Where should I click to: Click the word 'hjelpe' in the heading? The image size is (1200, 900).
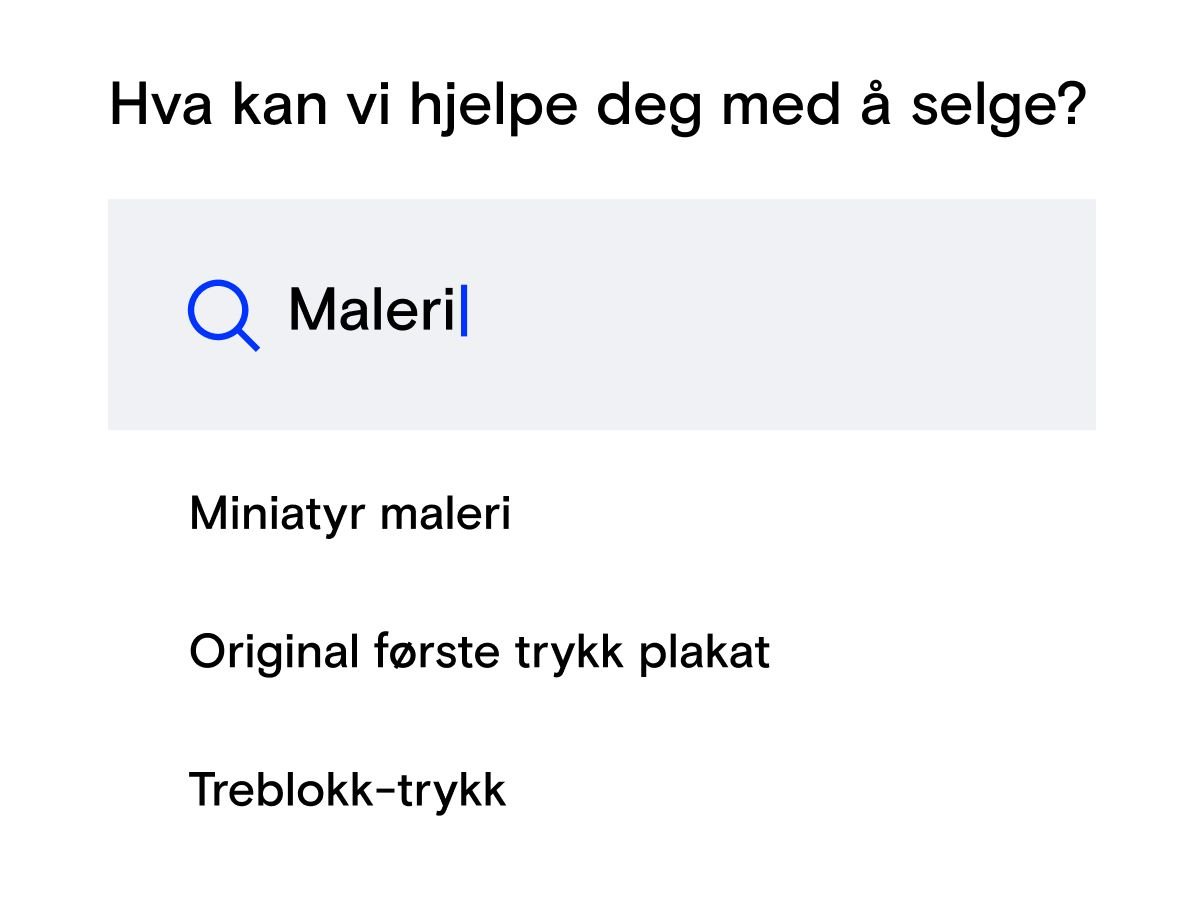493,105
